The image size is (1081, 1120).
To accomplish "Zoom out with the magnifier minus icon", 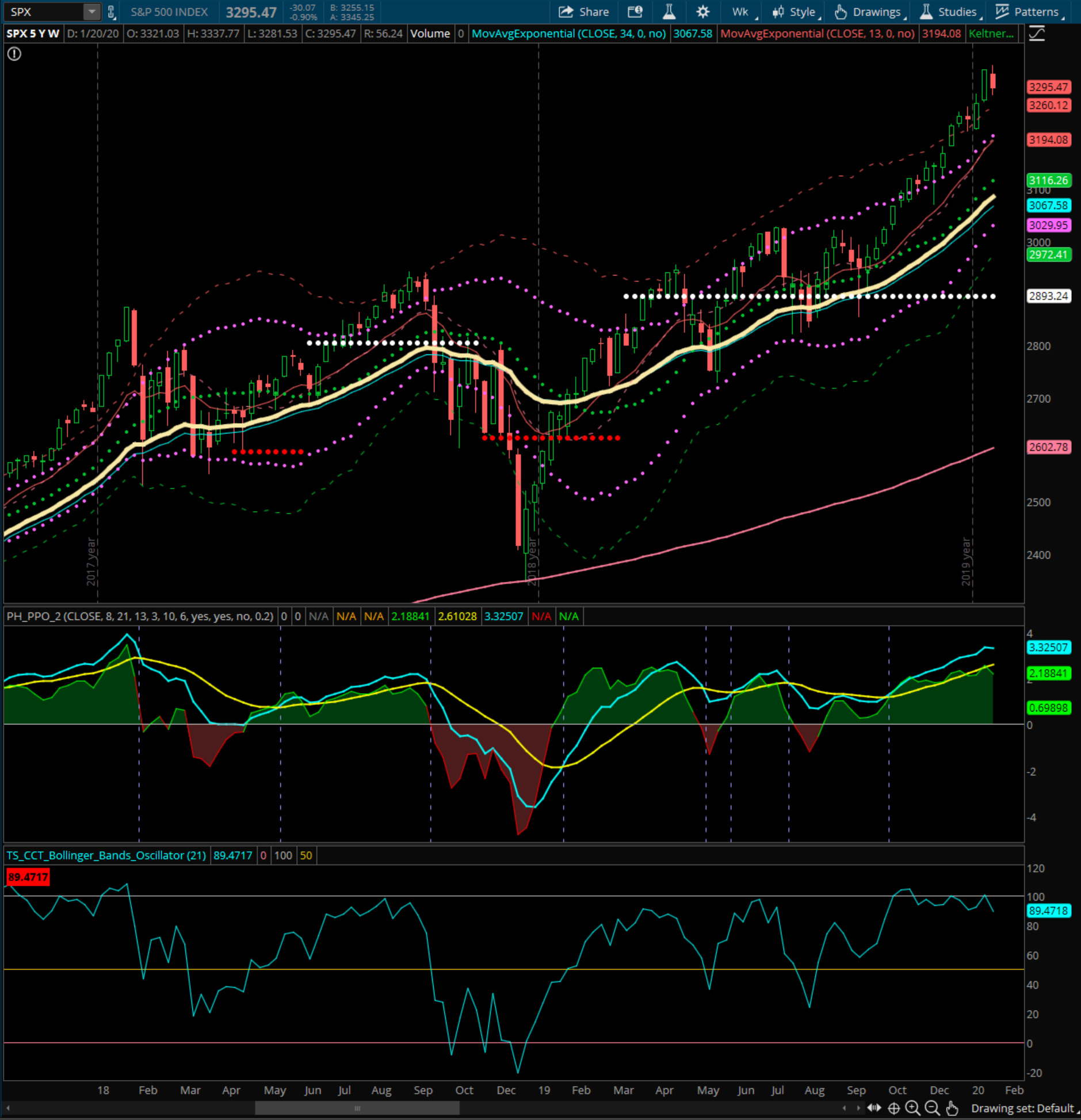I will [x=932, y=1108].
